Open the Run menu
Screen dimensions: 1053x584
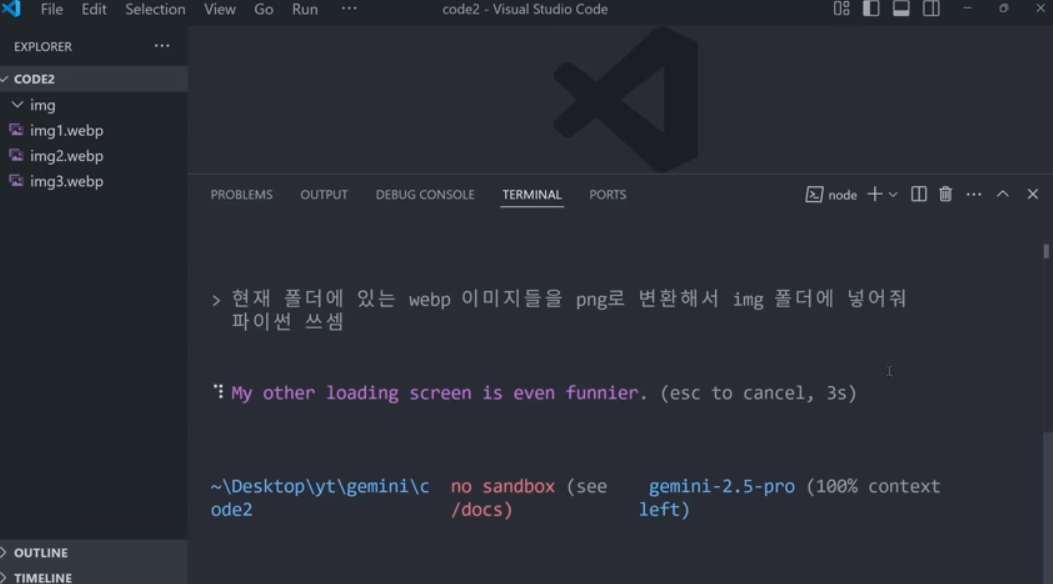pos(304,9)
